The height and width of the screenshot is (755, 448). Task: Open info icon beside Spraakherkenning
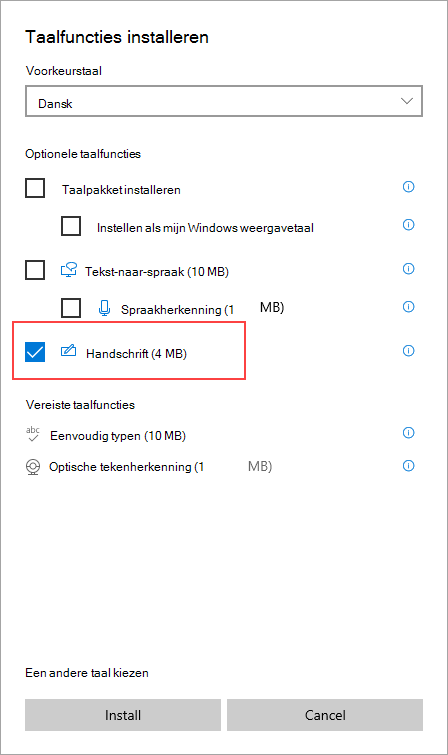(x=408, y=307)
